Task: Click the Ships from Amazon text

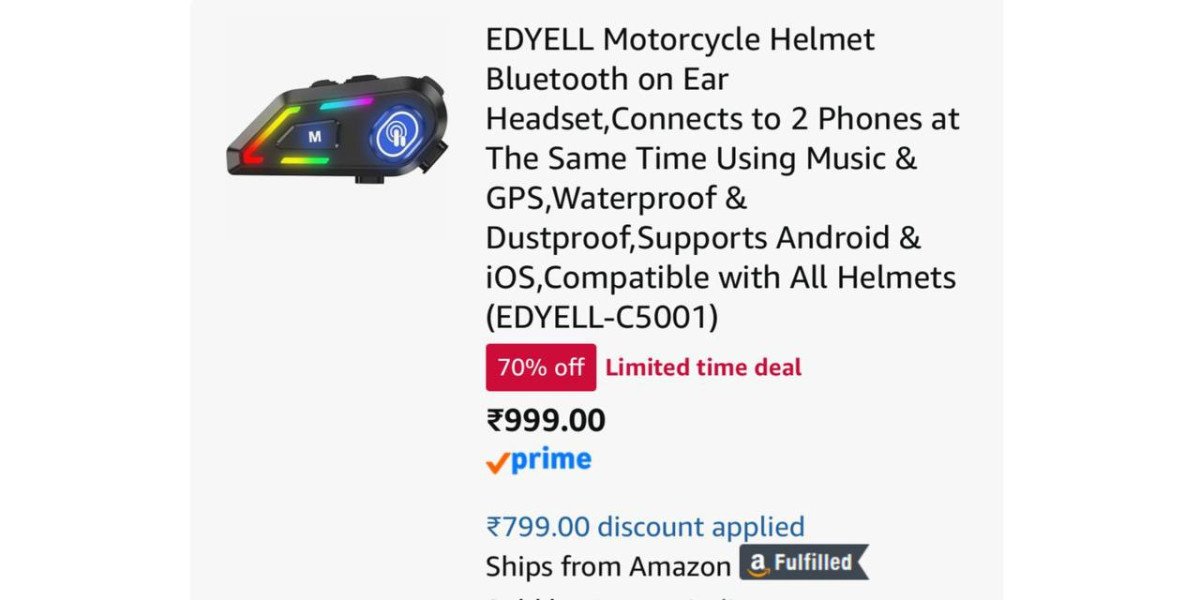Action: coord(608,566)
